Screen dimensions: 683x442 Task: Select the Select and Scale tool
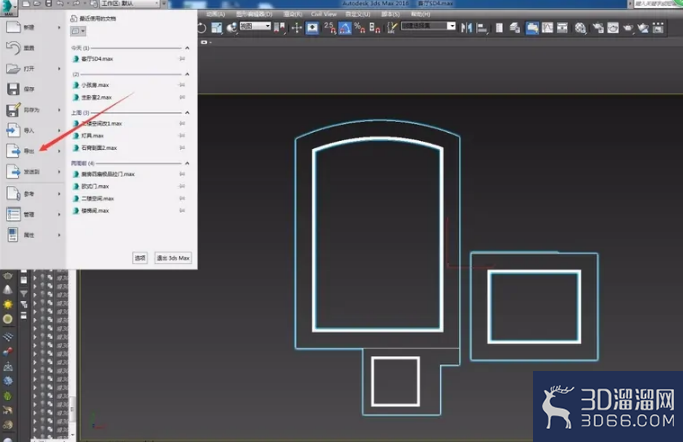pos(216,28)
